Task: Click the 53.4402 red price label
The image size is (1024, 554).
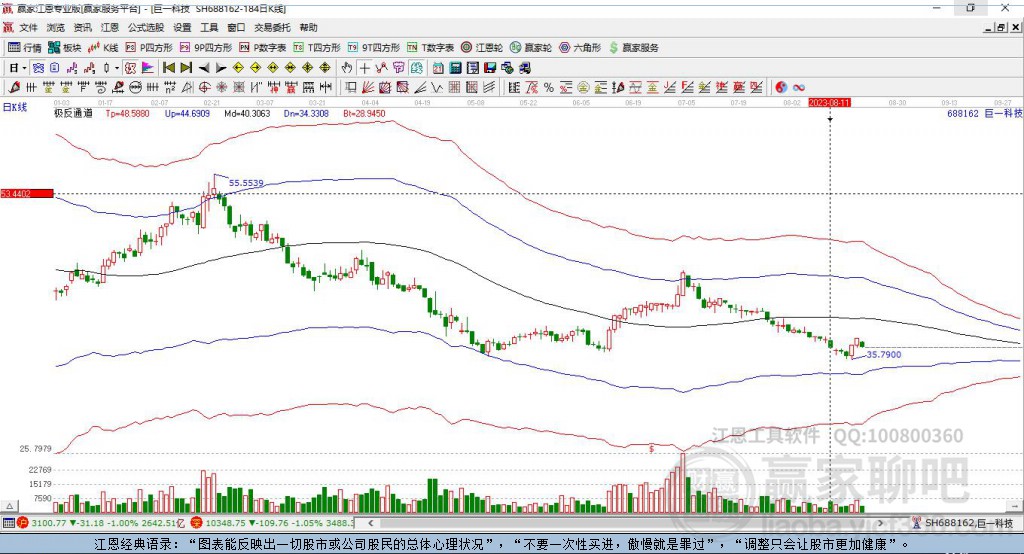Action: pos(27,193)
